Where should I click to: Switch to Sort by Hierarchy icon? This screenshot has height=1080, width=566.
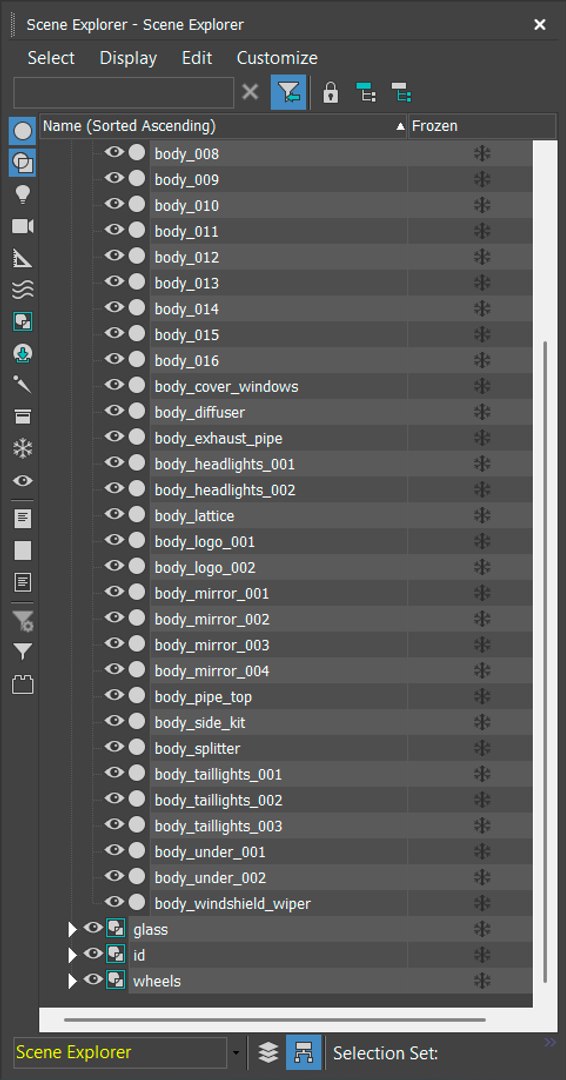click(x=304, y=1052)
